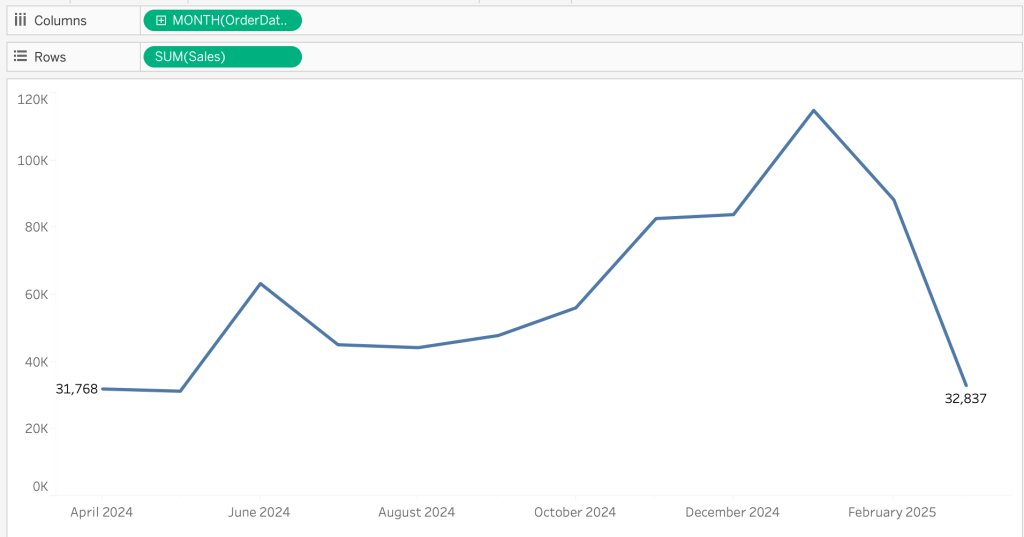Click the 0K sales axis tick label

(x=40, y=487)
